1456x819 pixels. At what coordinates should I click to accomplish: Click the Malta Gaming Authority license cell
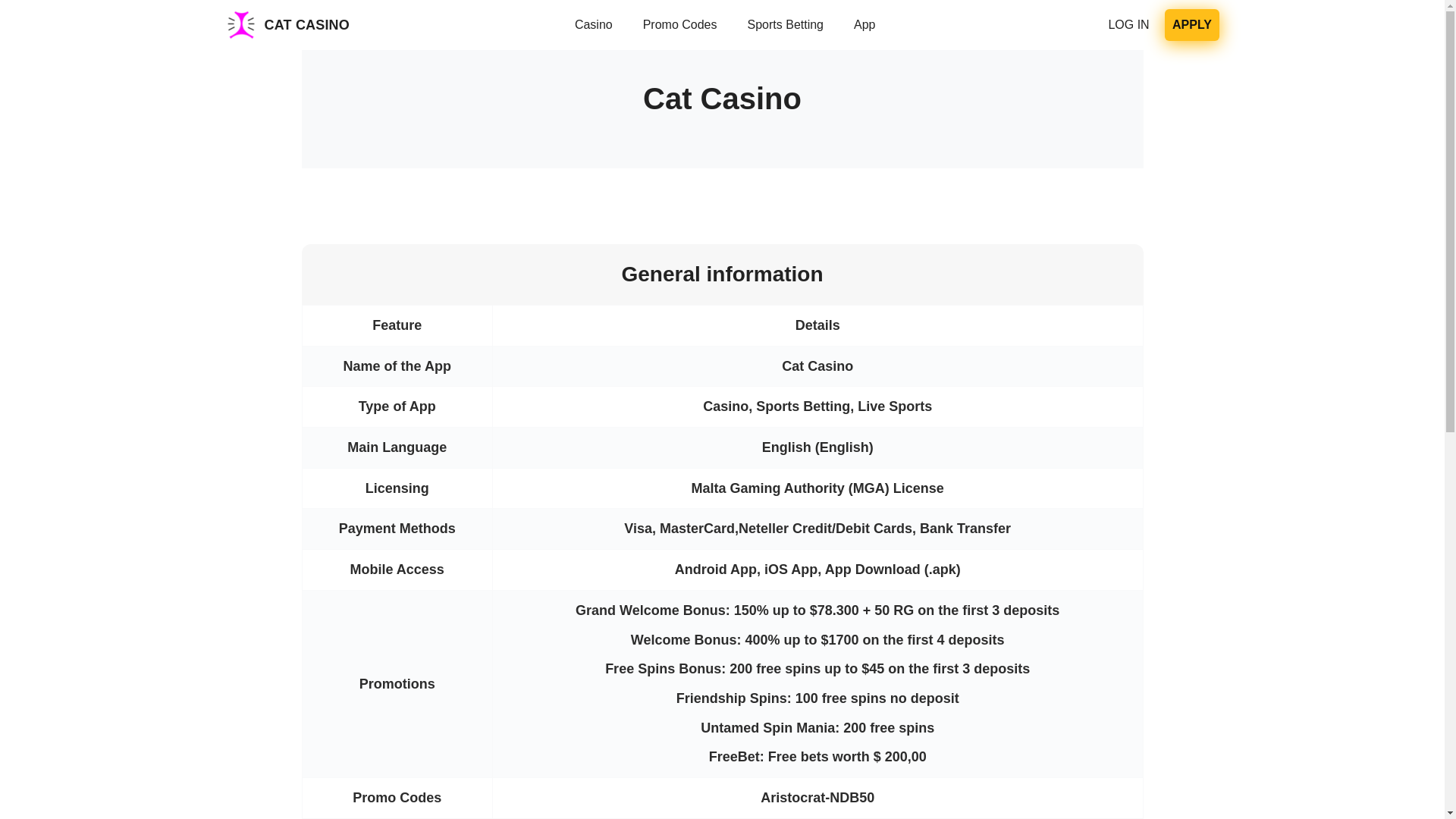817,488
